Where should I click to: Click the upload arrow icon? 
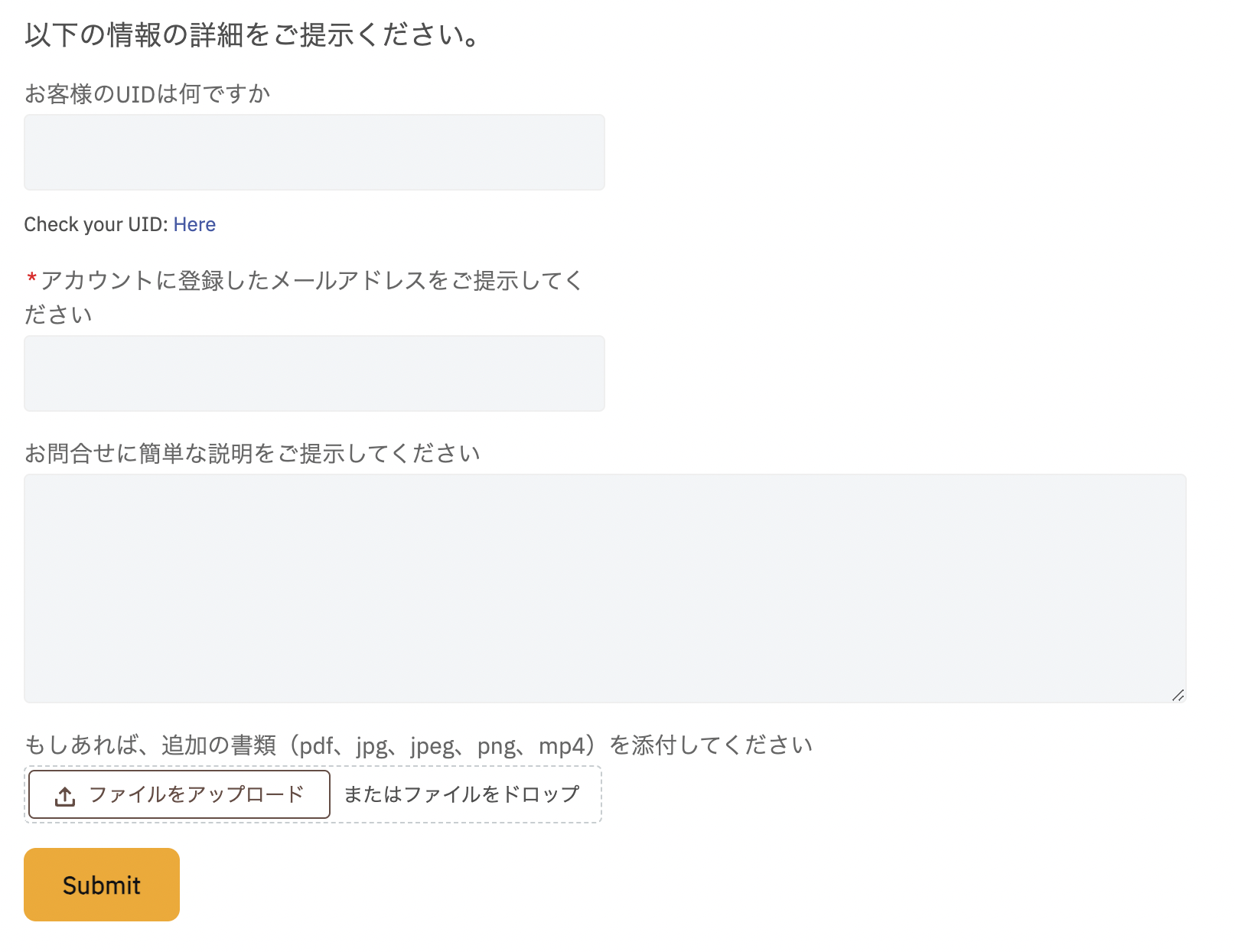click(x=65, y=796)
